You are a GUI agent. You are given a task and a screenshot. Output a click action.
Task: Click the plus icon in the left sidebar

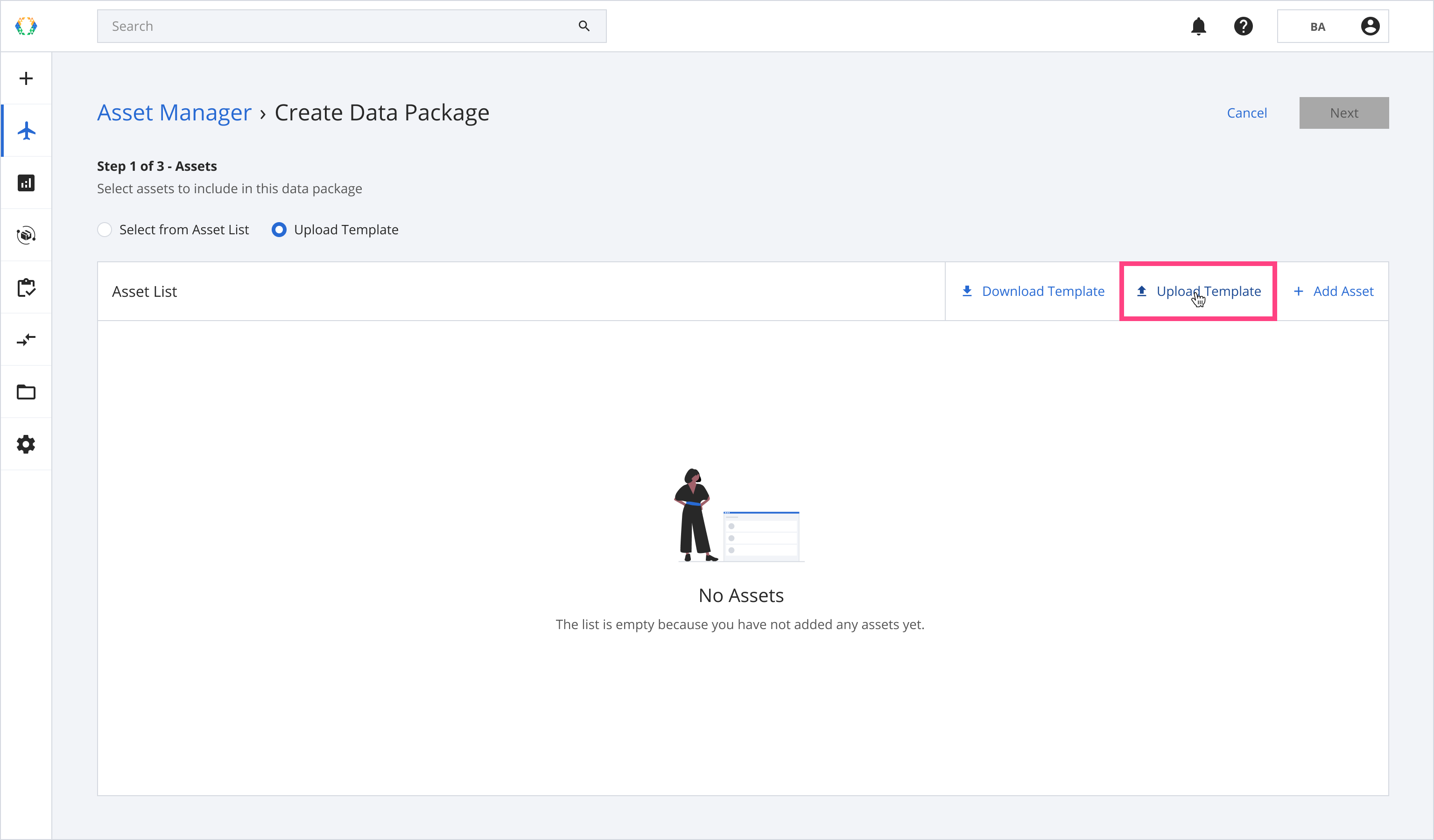(x=26, y=78)
